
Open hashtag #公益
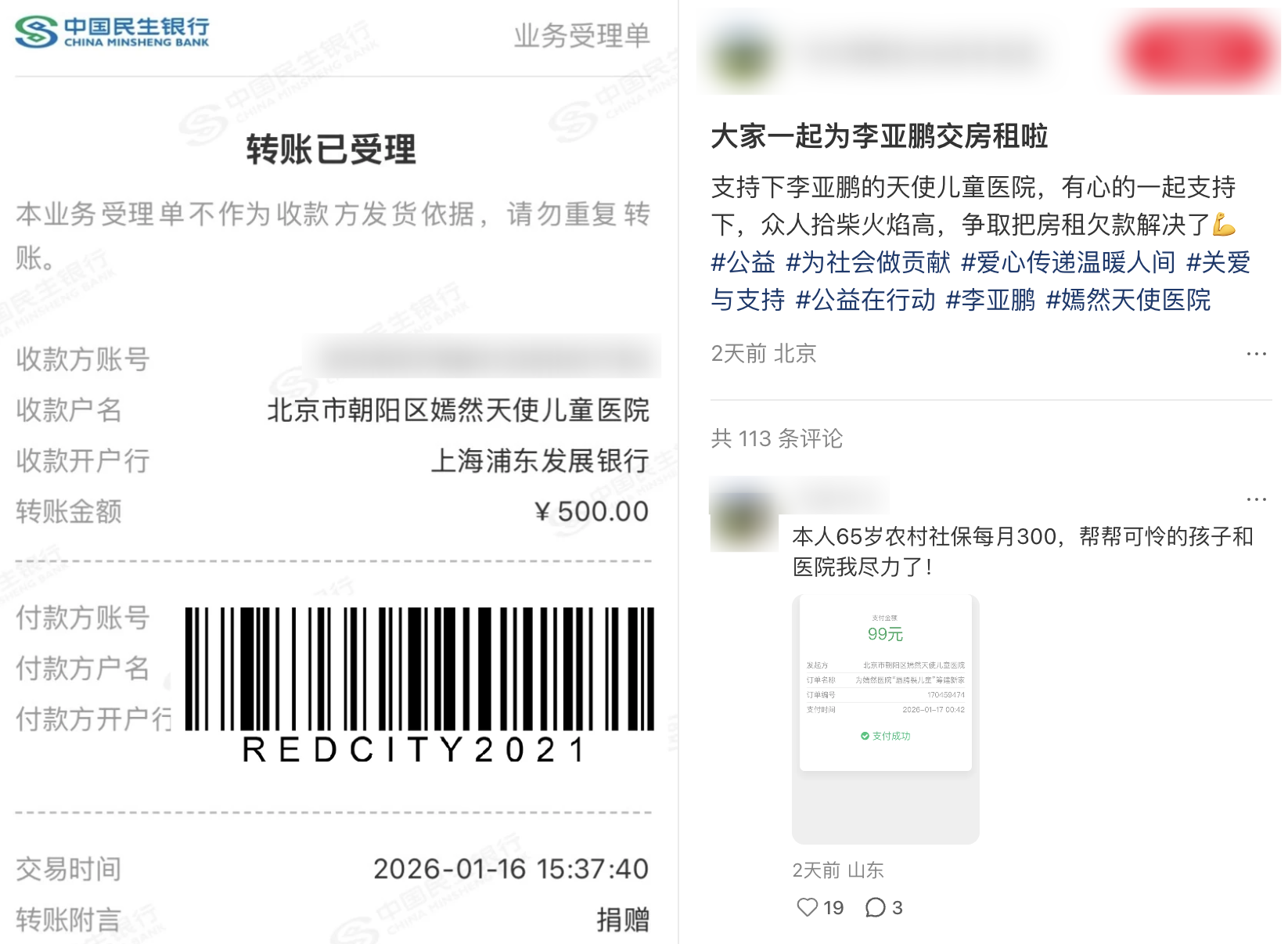tap(743, 262)
